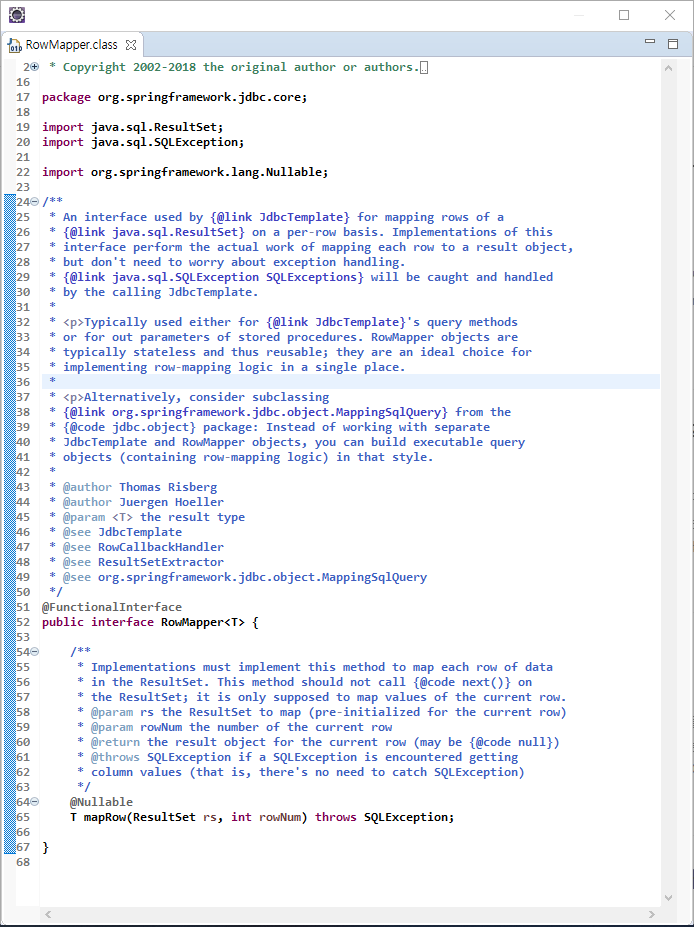The image size is (694, 927).
Task: Click 'RowCallbackHandler' in @see line 47
Action: pyautogui.click(x=161, y=547)
